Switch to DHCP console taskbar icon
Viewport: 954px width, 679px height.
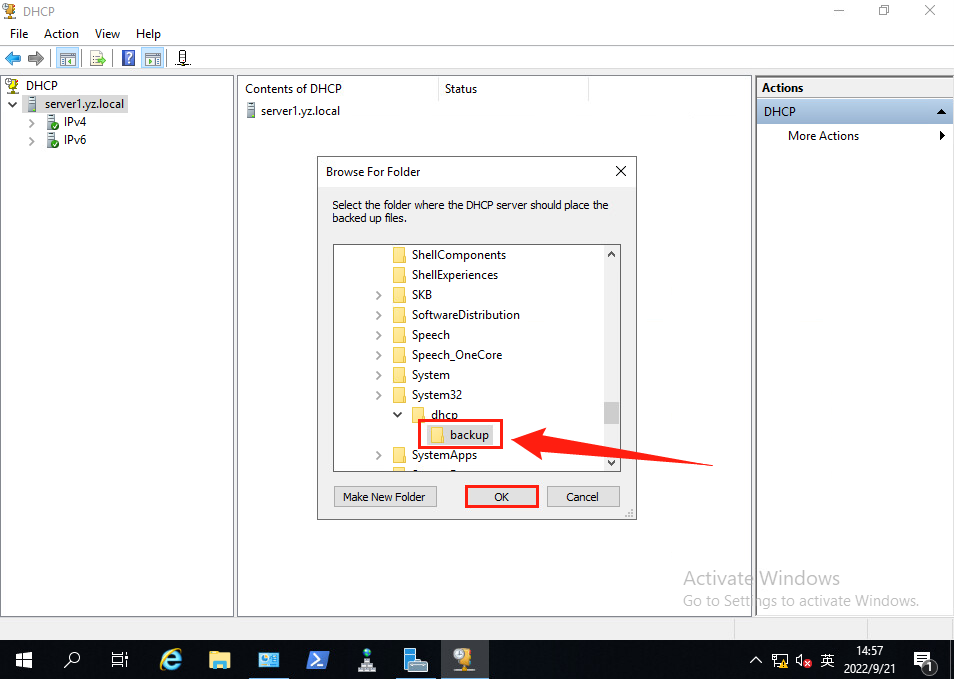[464, 660]
